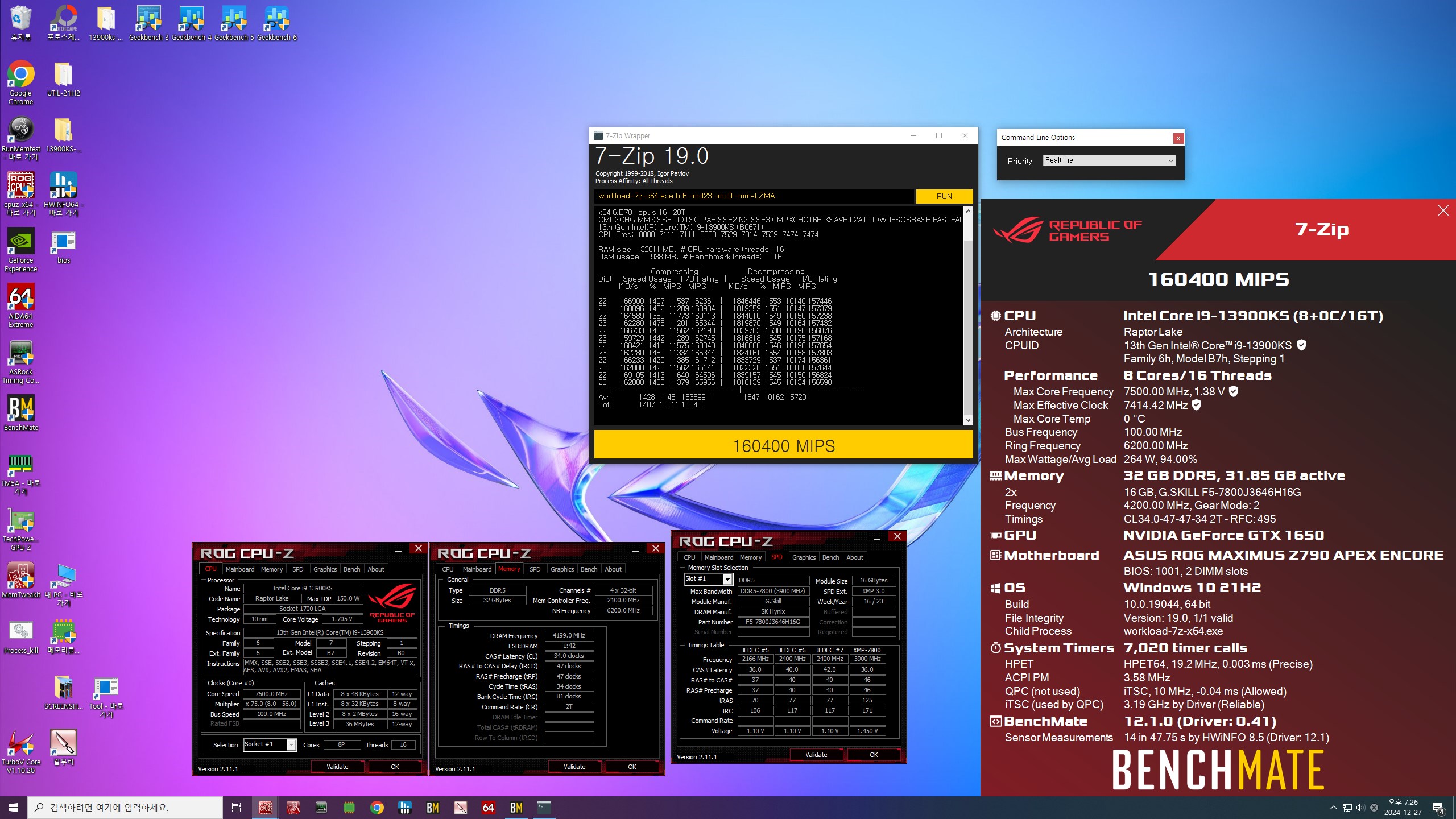This screenshot has height=819, width=1456.
Task: Click Validate in CPU-Z Memory window
Action: tap(574, 767)
